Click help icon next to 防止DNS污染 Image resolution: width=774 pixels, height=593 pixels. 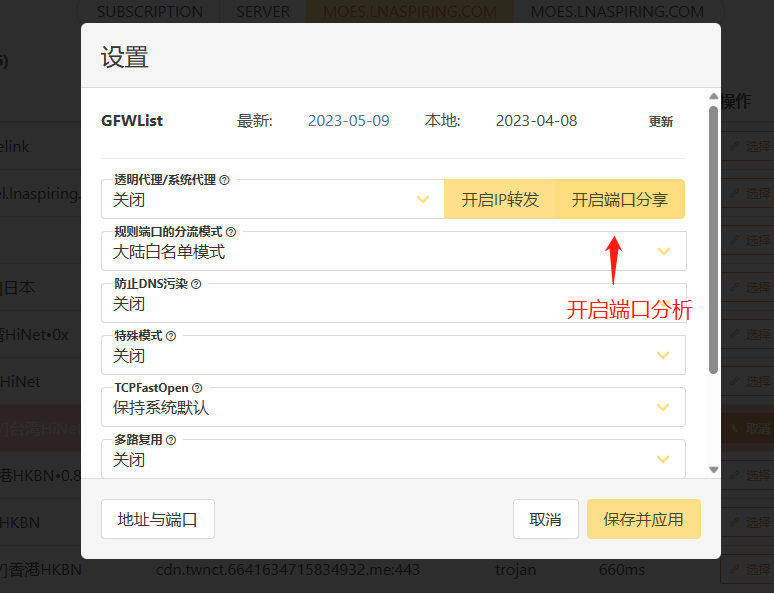(x=196, y=284)
